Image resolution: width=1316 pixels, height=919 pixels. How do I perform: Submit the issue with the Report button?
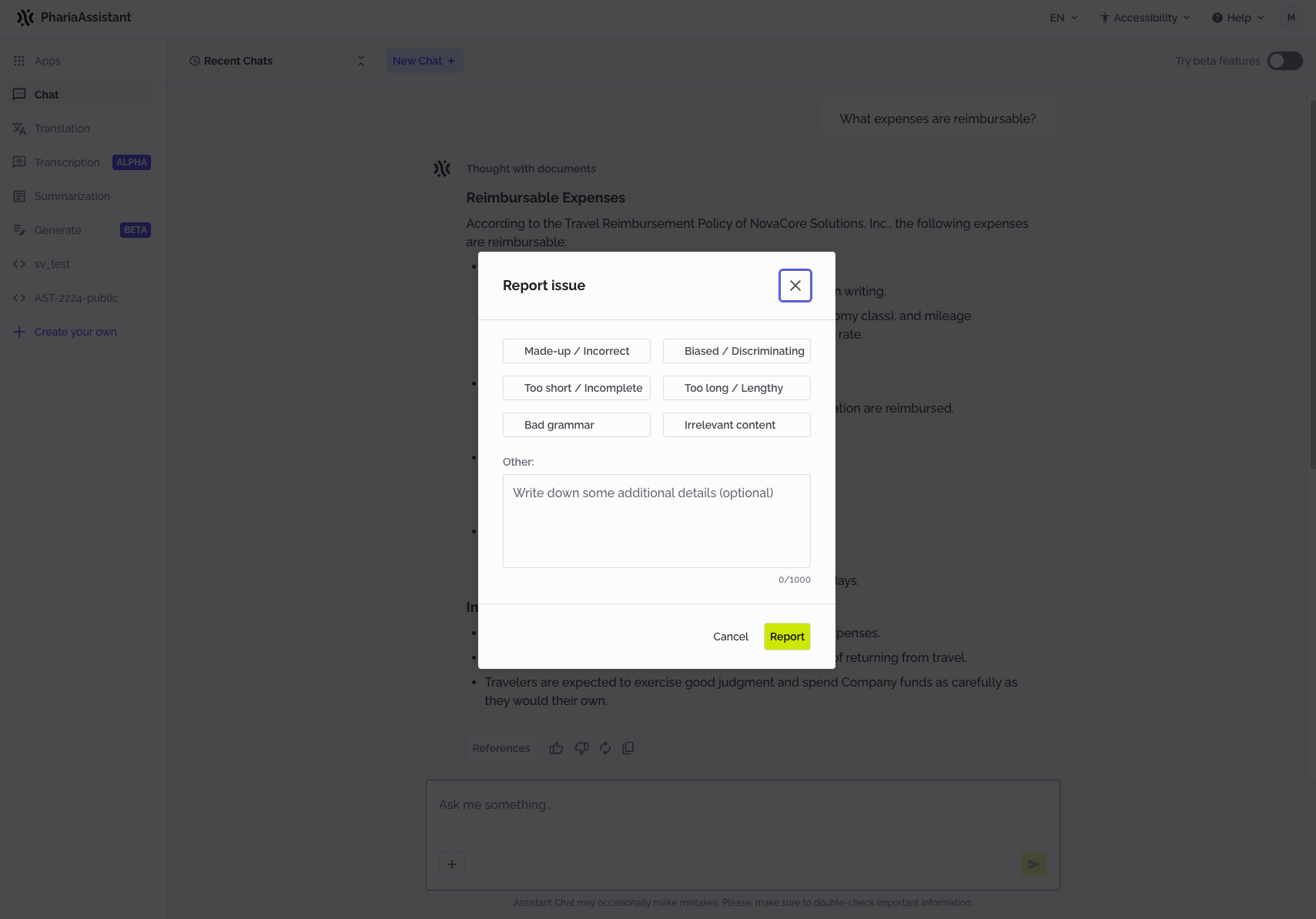[786, 637]
